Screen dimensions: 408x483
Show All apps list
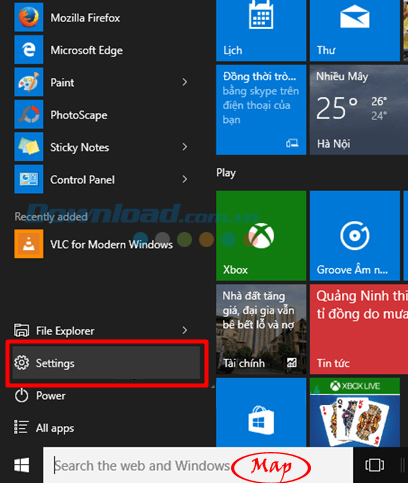point(106,428)
